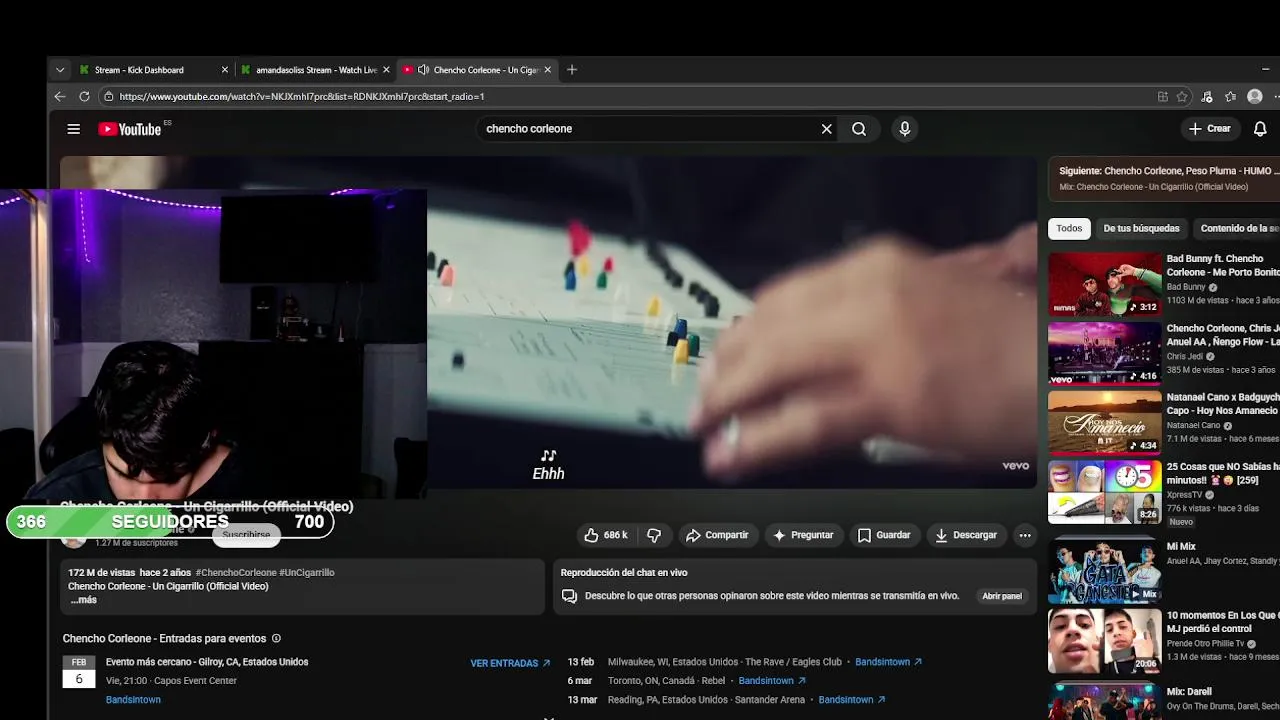
Task: Expand description with ...más
Action: [83, 600]
